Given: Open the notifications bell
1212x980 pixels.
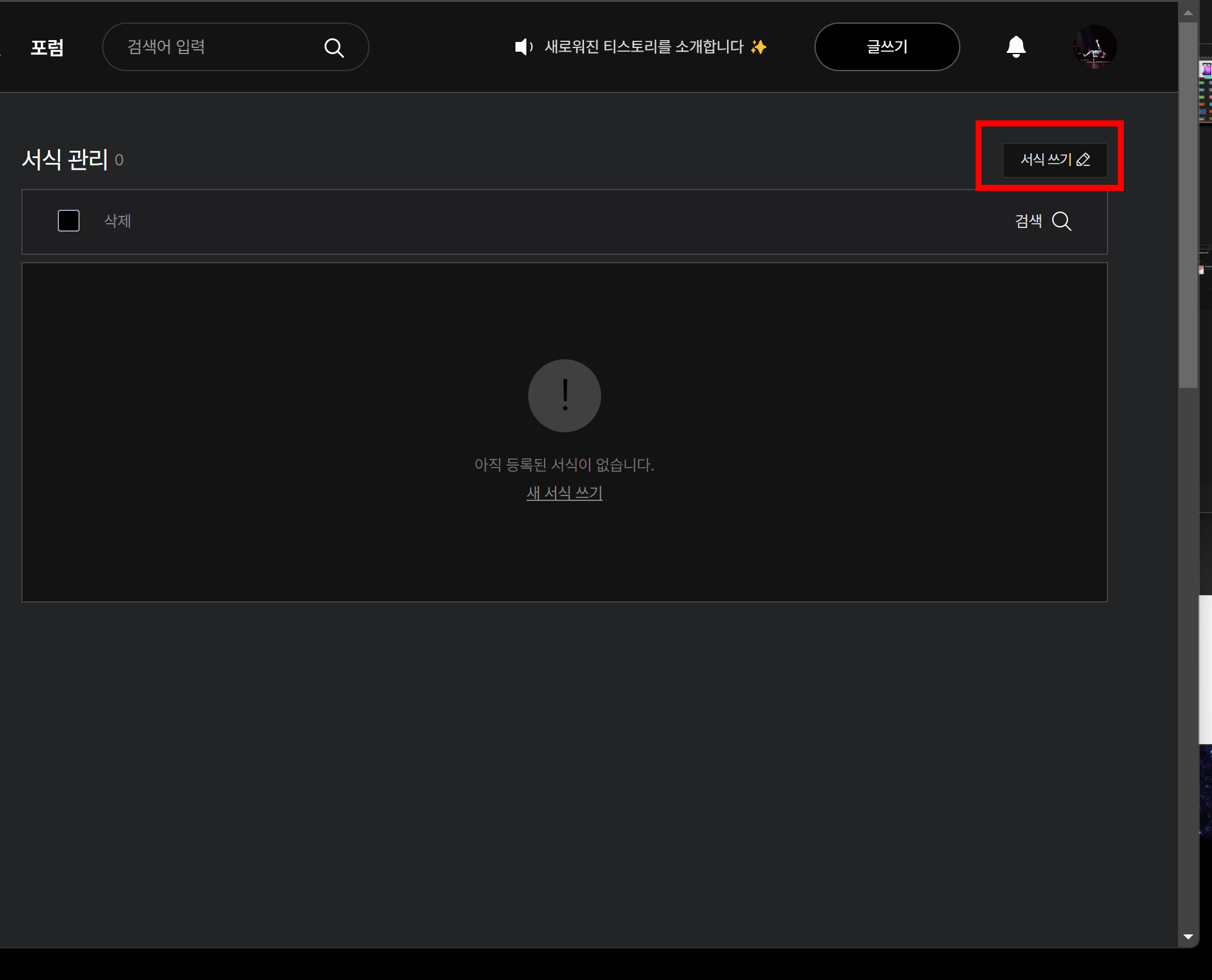Looking at the screenshot, I should (1016, 47).
